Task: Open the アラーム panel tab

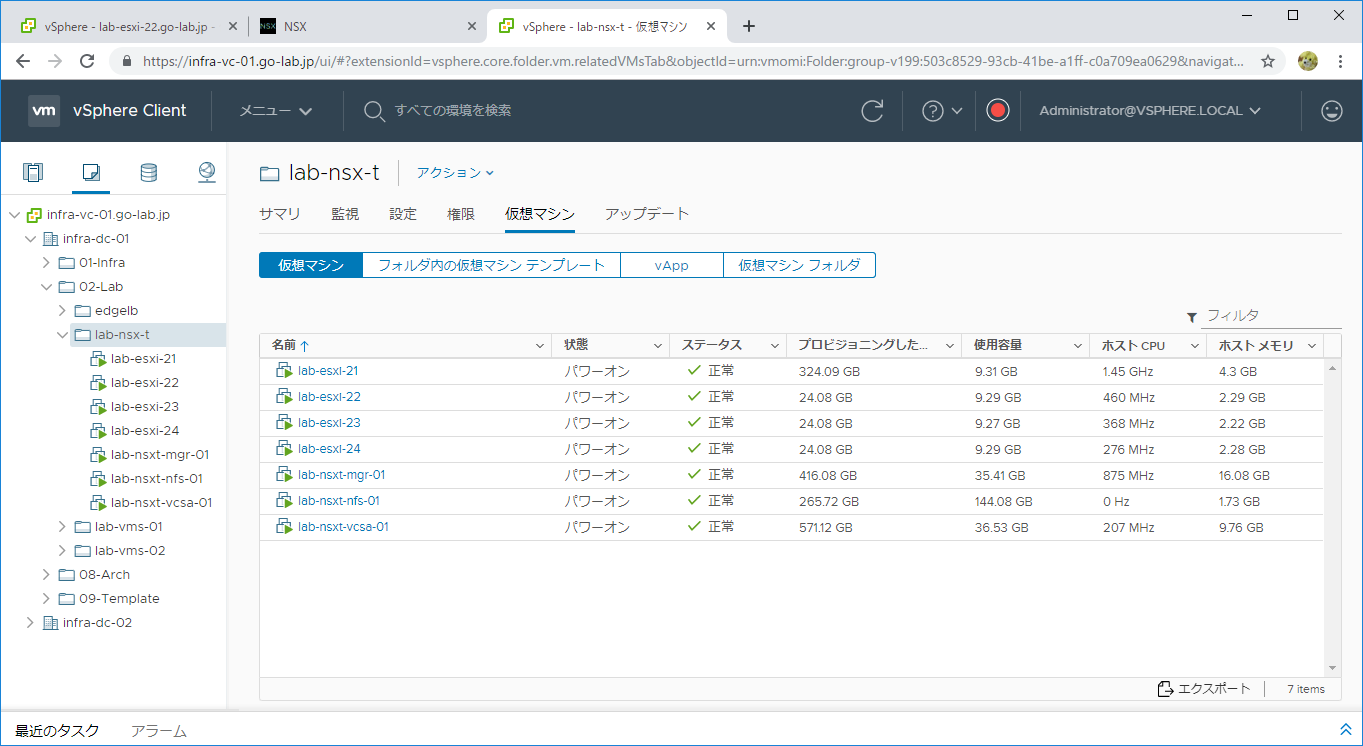Action: tap(159, 731)
